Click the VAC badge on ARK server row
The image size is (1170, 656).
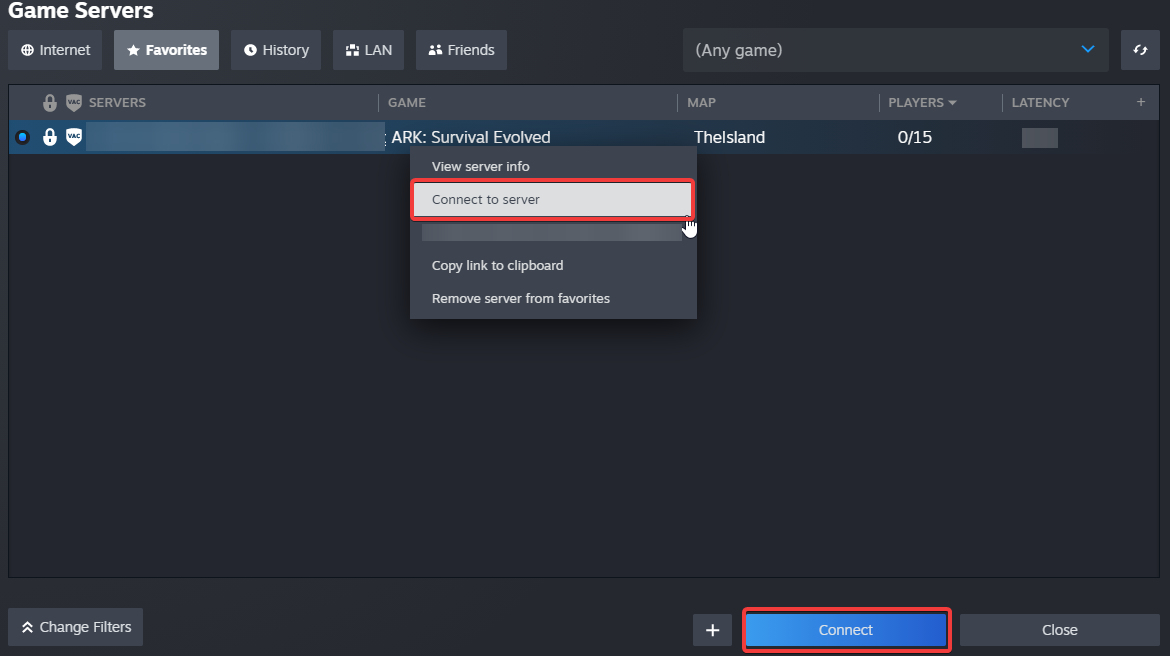click(x=74, y=137)
